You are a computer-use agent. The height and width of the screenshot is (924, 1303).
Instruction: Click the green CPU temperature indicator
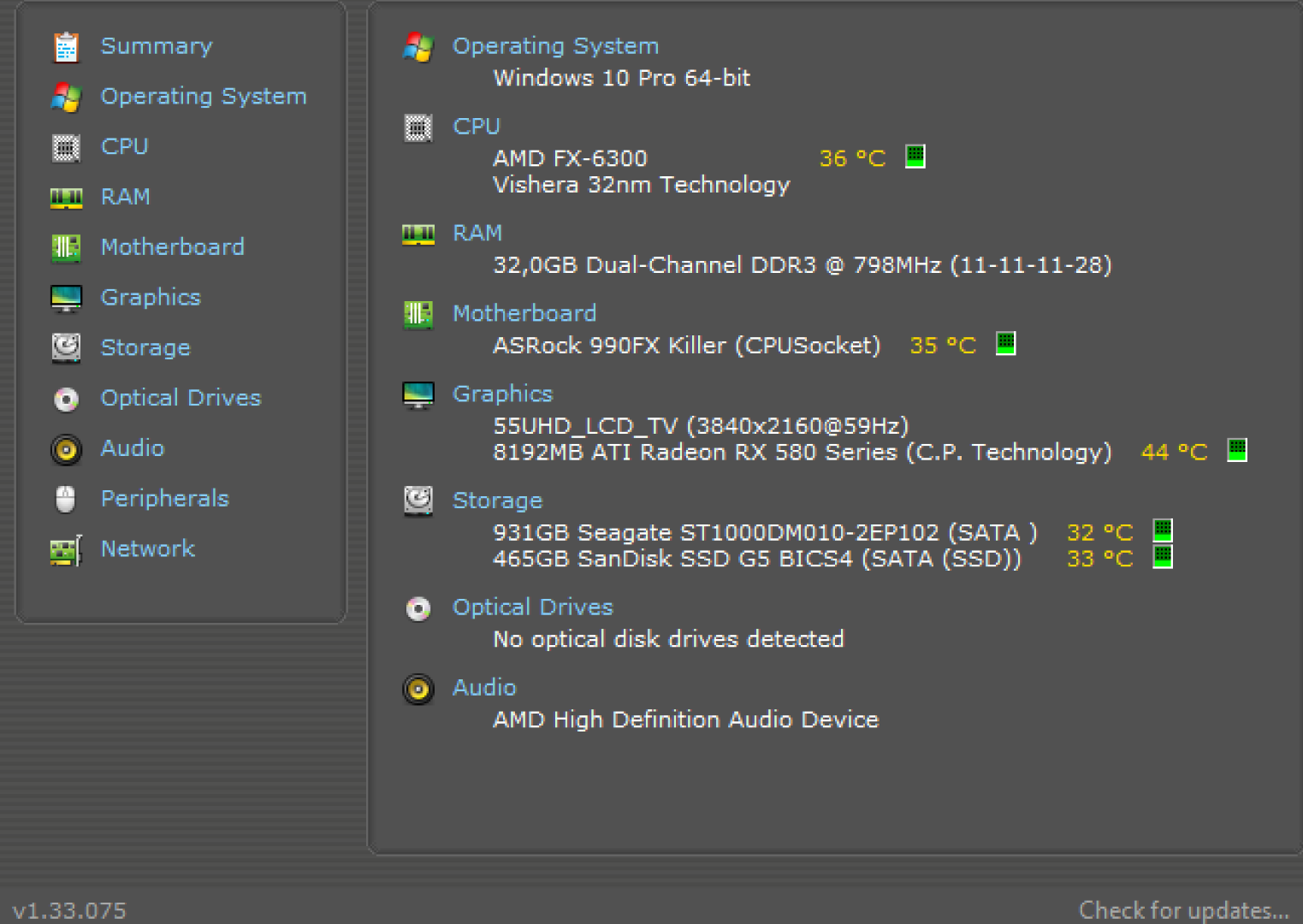click(915, 157)
